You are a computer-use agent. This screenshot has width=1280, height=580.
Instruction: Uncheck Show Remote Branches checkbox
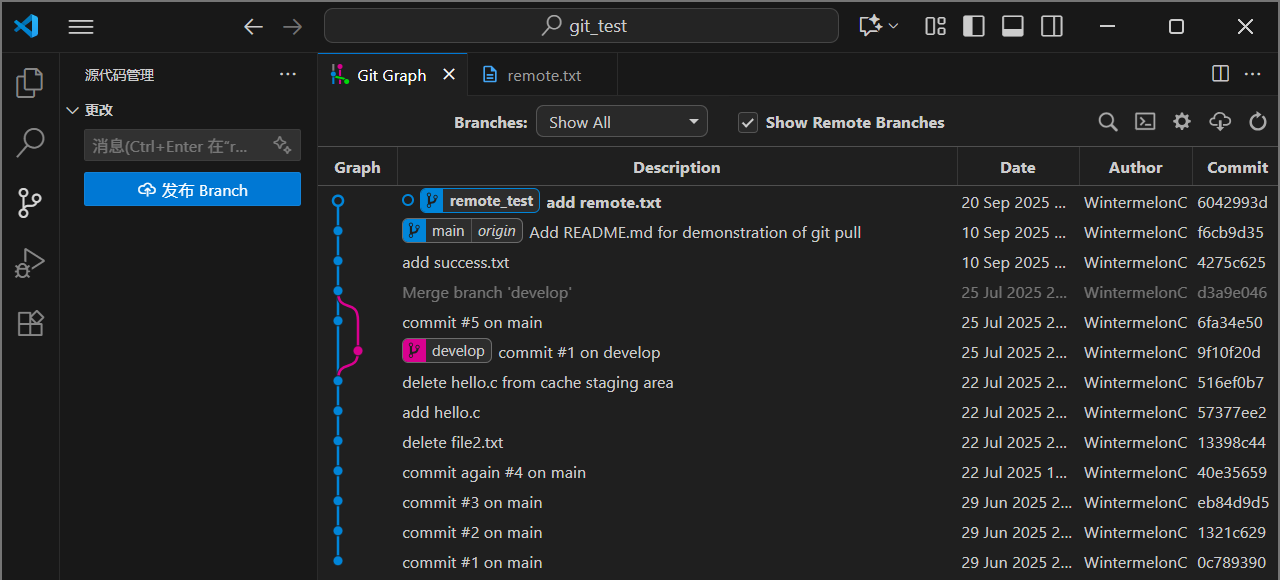click(747, 122)
